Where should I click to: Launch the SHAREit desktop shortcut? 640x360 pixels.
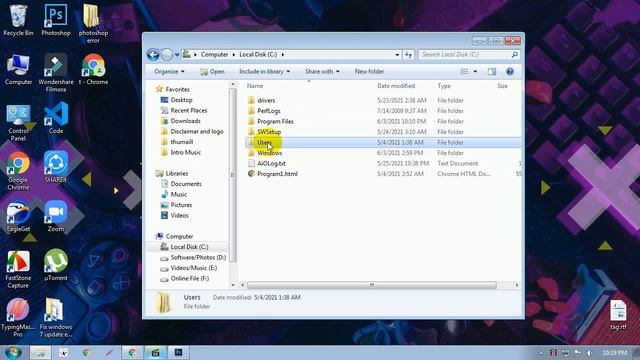56,167
